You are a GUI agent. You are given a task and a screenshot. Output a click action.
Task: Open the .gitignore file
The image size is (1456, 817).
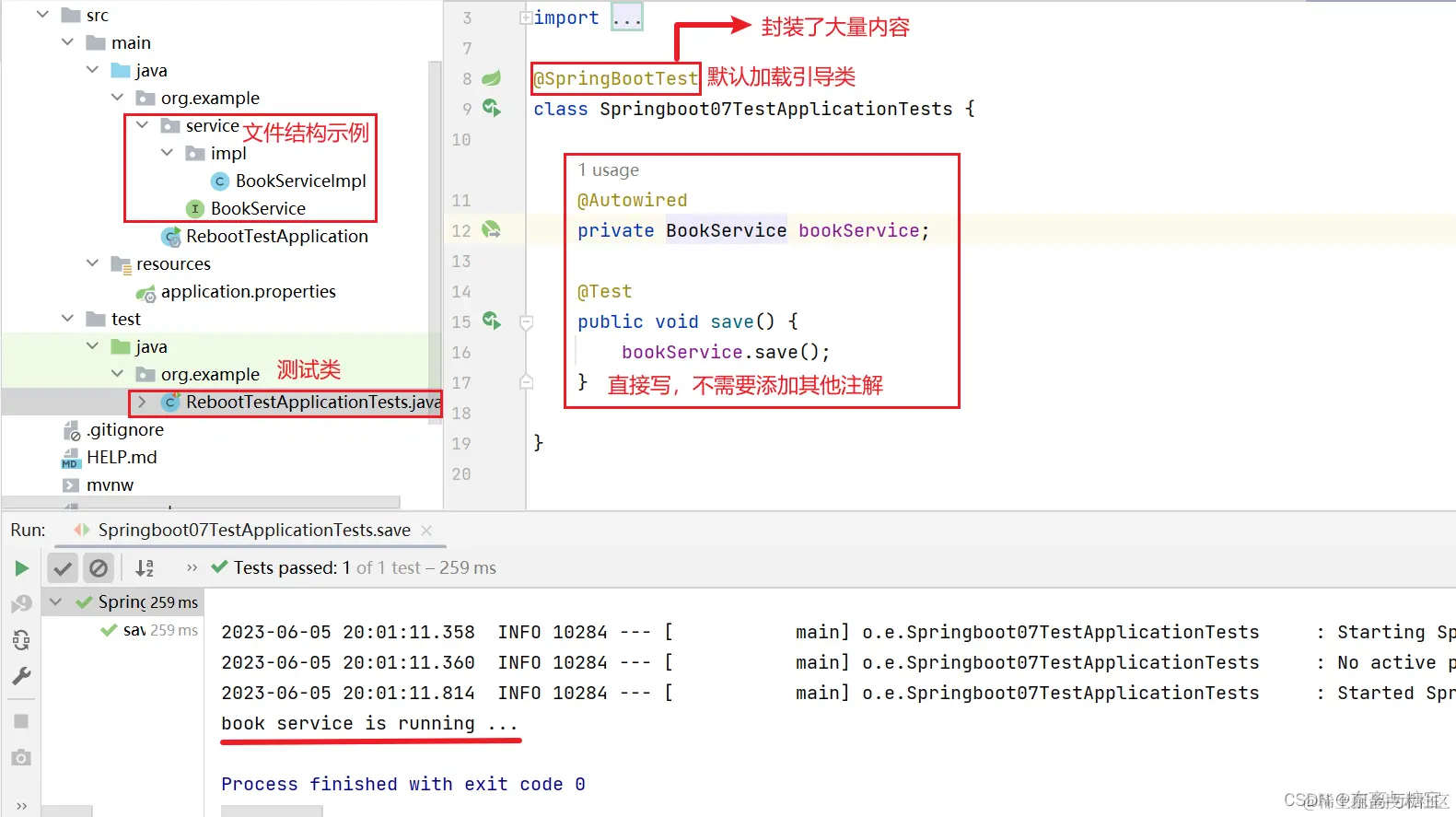tap(125, 429)
